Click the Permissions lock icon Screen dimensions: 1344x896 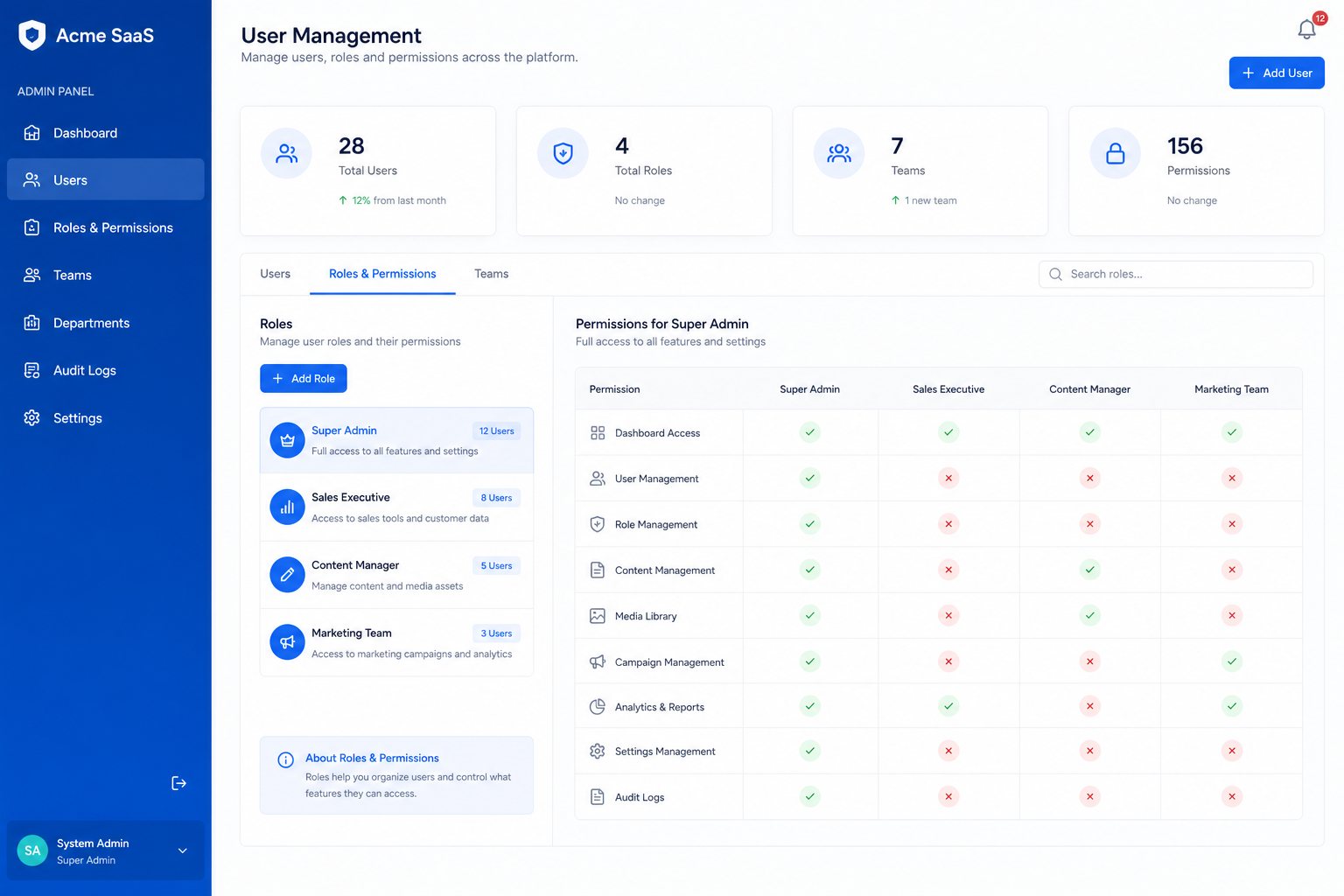1116,153
